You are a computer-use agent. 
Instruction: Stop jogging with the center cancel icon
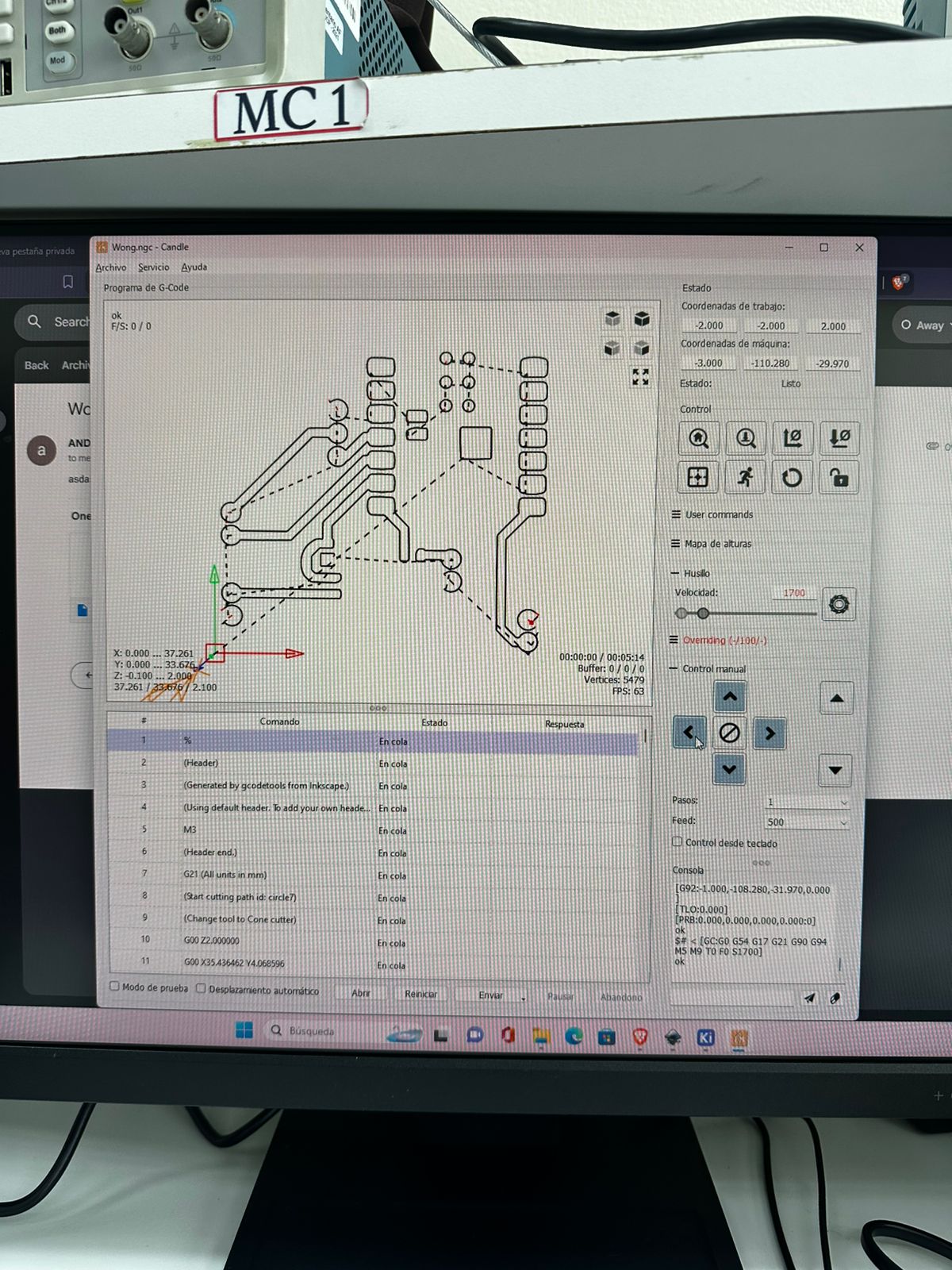tap(729, 733)
